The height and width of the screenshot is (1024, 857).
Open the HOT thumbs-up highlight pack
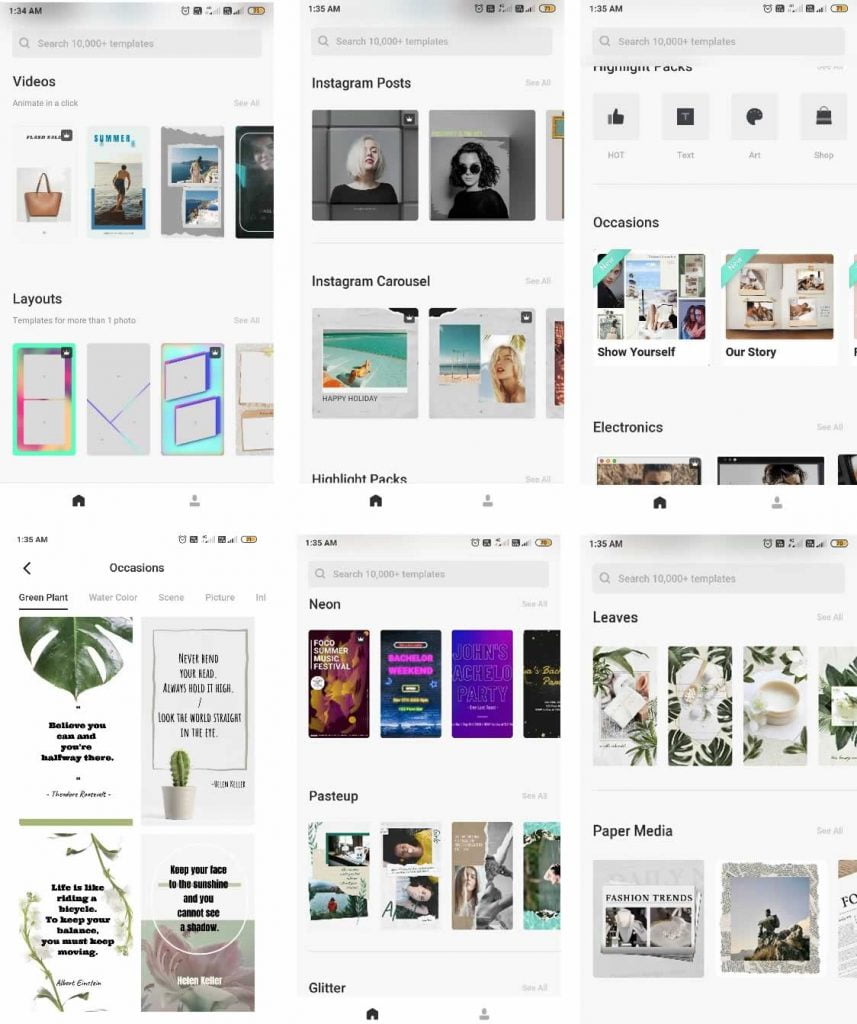(616, 117)
